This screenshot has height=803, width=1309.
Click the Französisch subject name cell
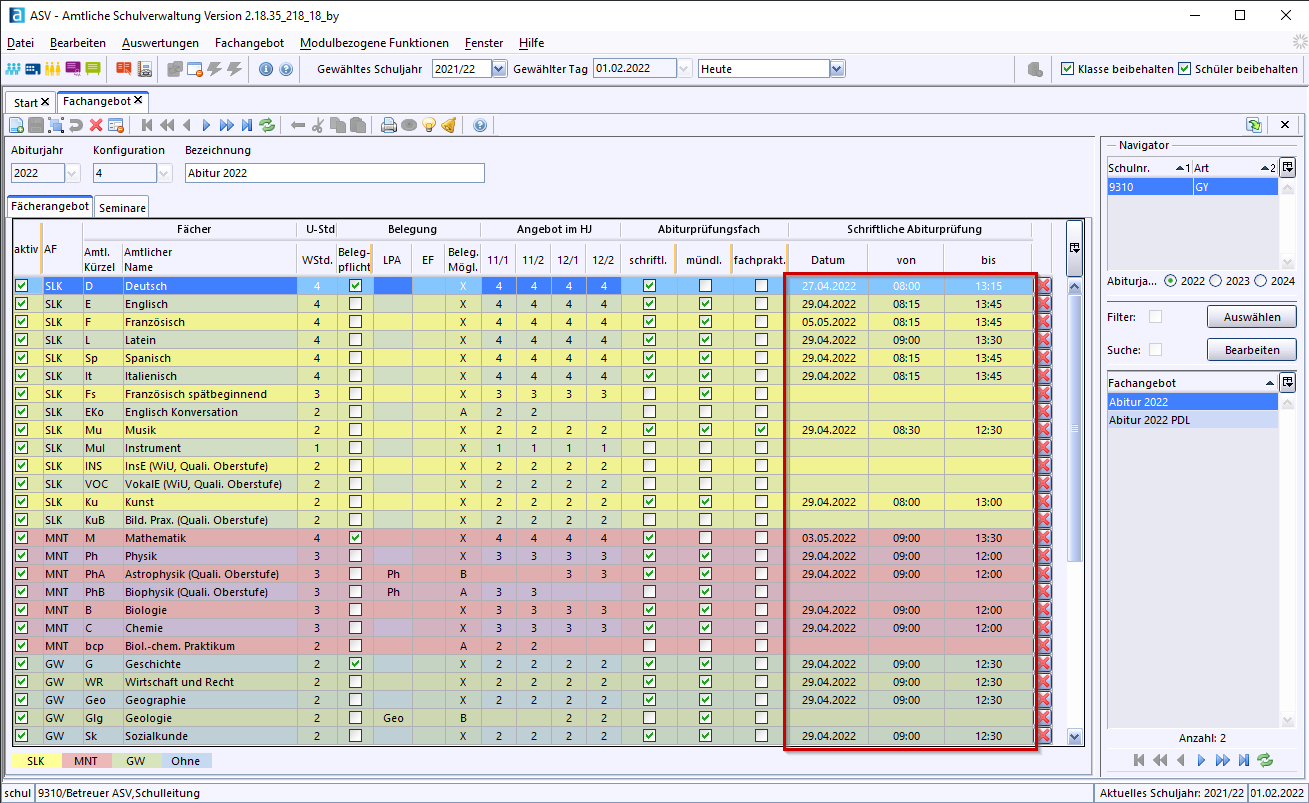click(x=210, y=322)
